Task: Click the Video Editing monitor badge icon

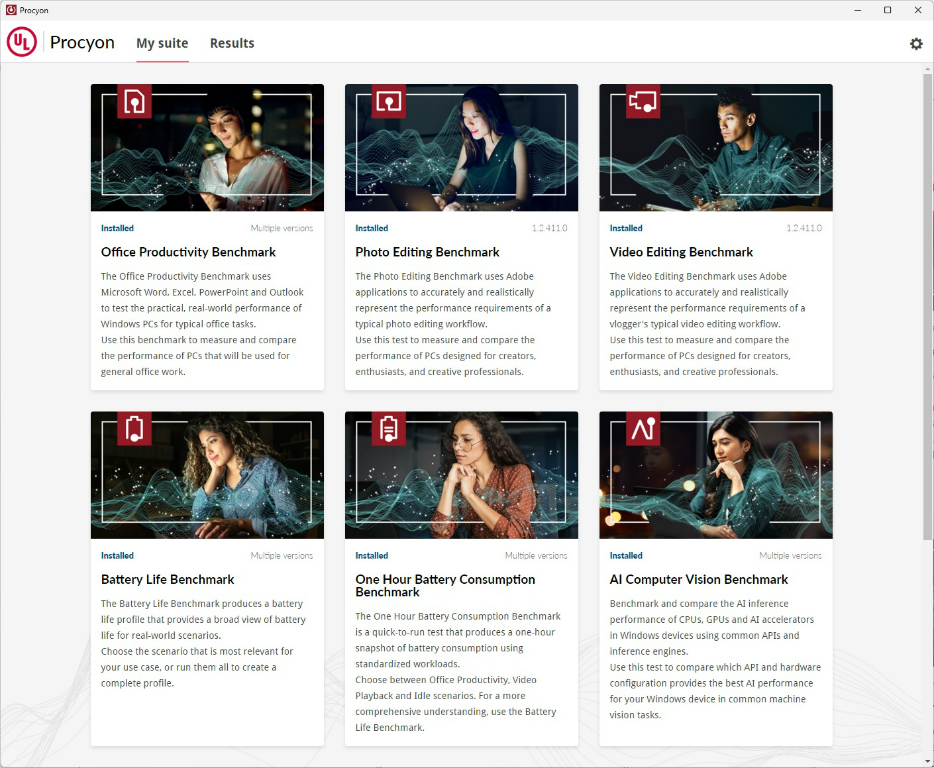Action: click(x=643, y=101)
